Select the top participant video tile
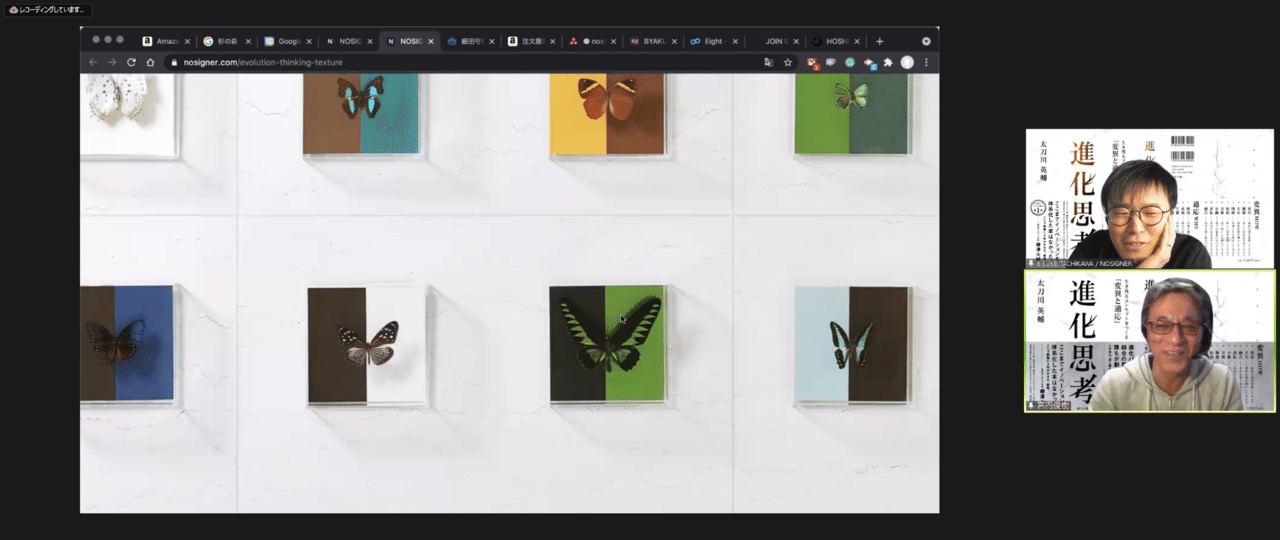The width and height of the screenshot is (1280, 540). tap(1150, 199)
